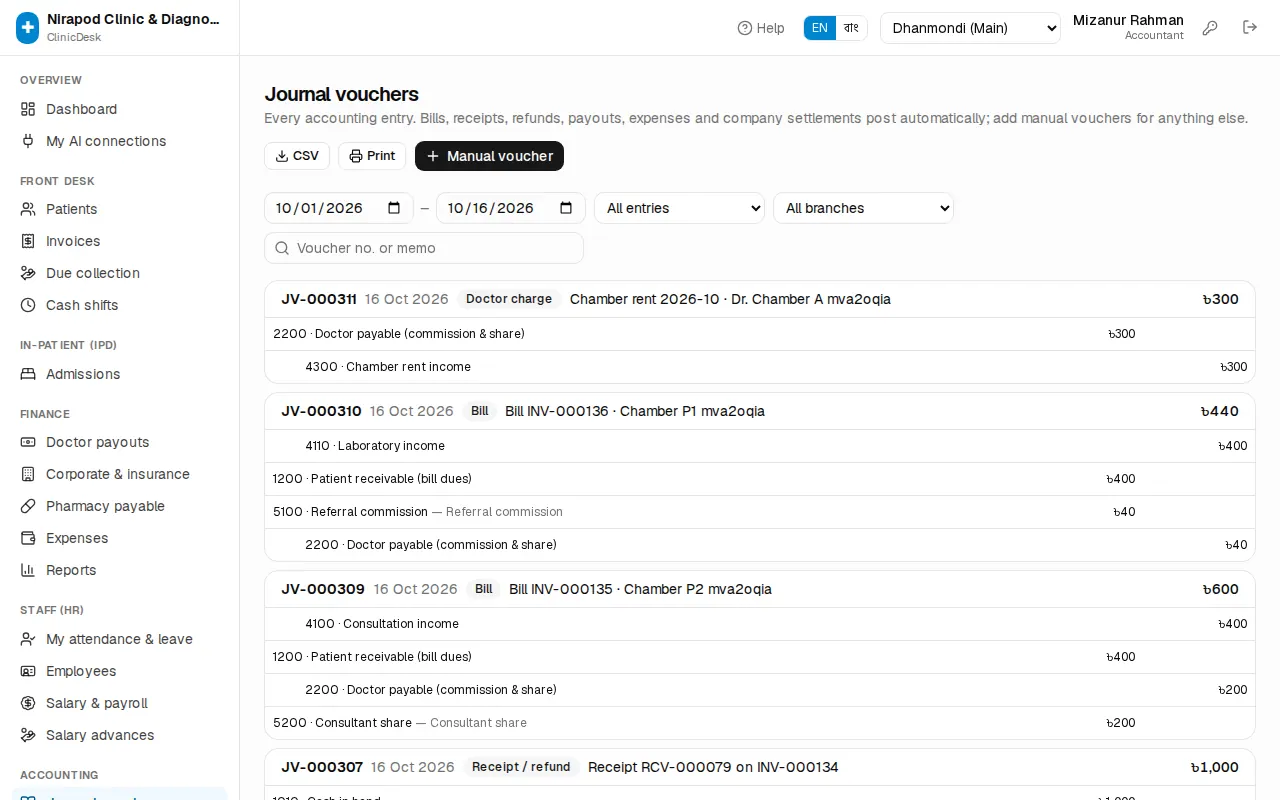Export journal vouchers as CSV

297,156
